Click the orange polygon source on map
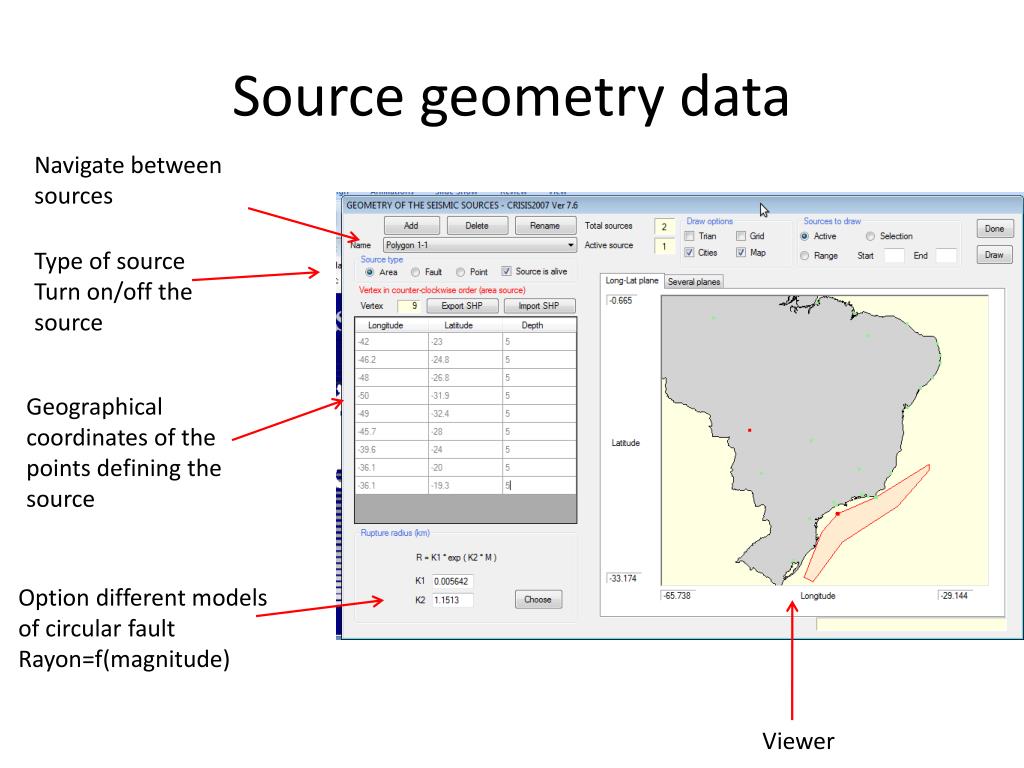The height and width of the screenshot is (768, 1024). click(863, 522)
